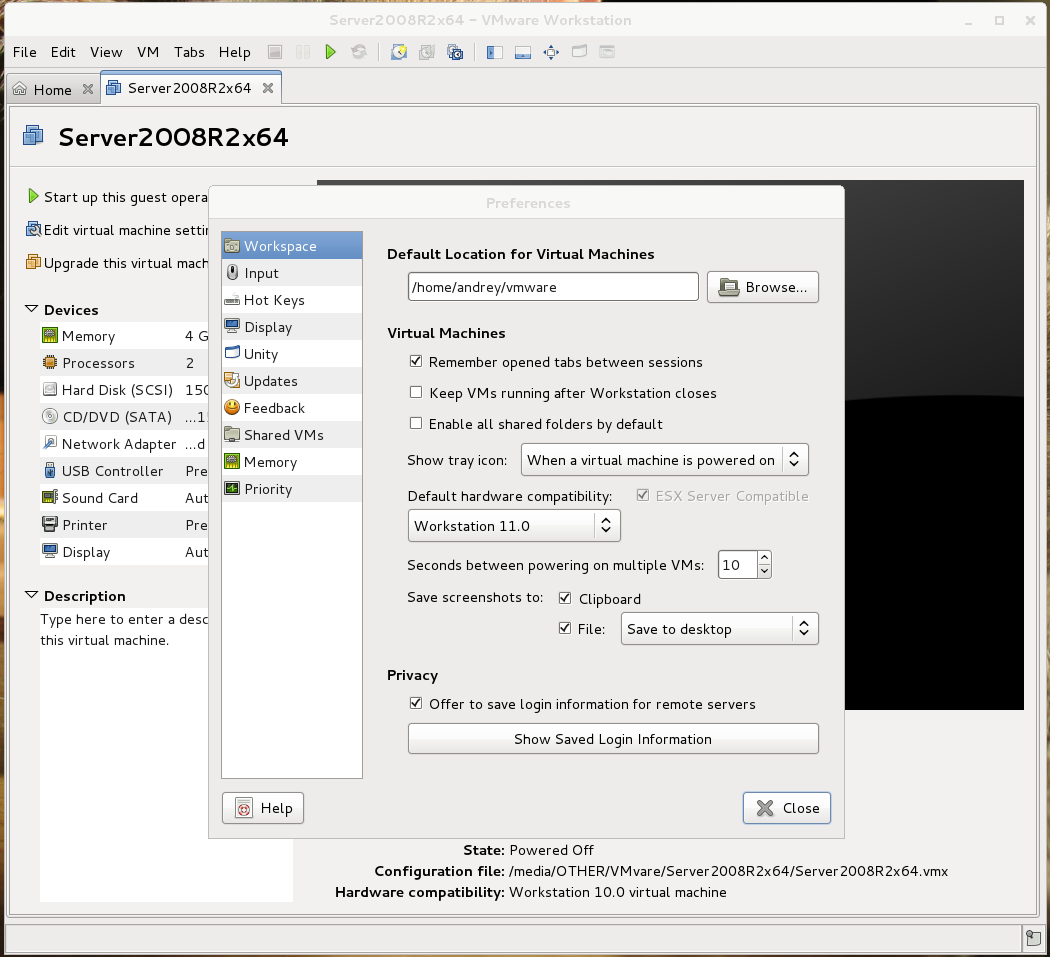1050x957 pixels.
Task: Open the Edit menu
Action: pos(63,52)
